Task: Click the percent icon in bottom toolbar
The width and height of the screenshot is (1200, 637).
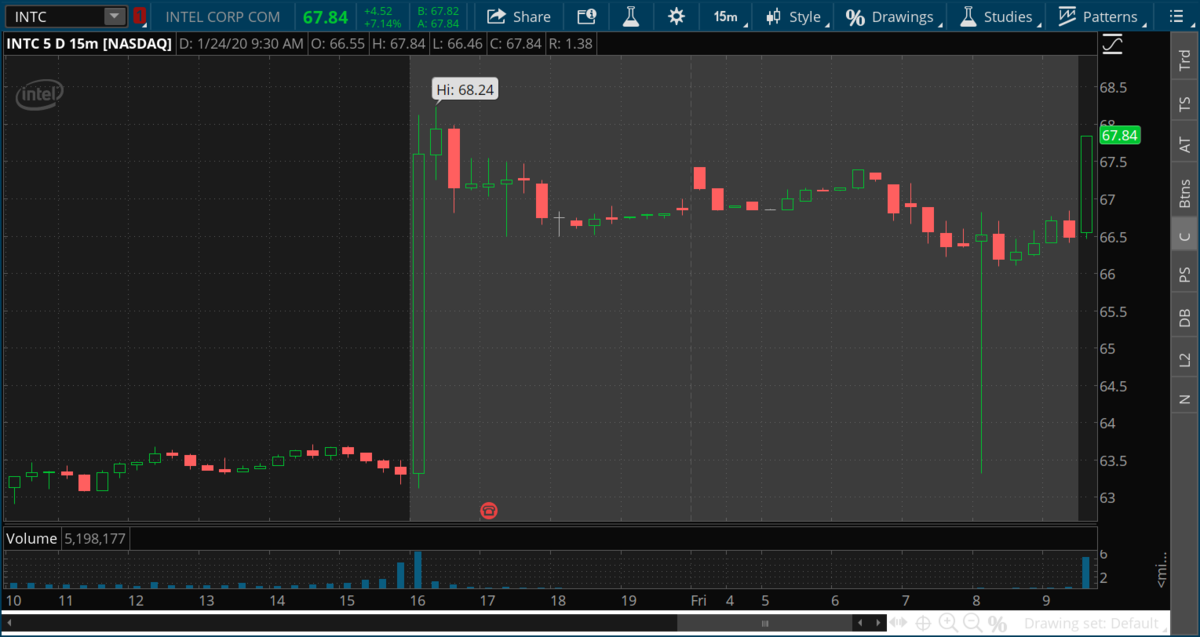Action: coord(997,623)
